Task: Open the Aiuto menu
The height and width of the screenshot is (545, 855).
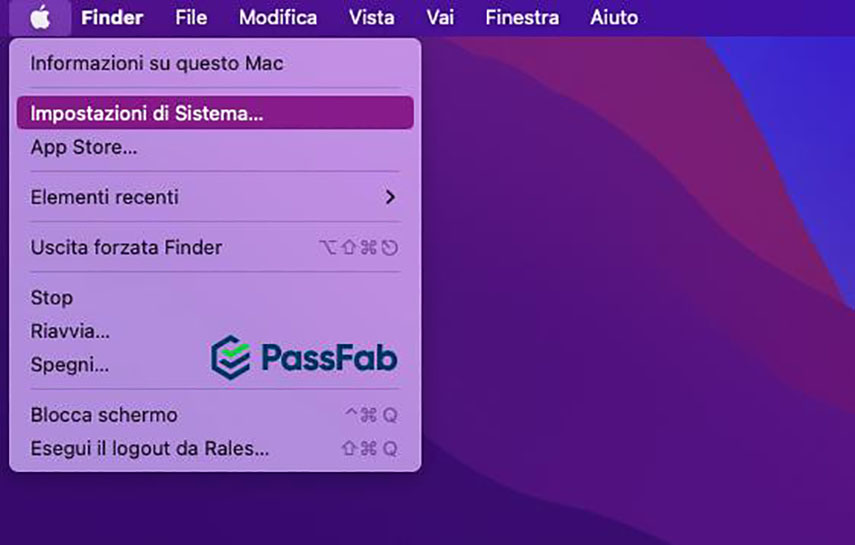Action: click(614, 17)
